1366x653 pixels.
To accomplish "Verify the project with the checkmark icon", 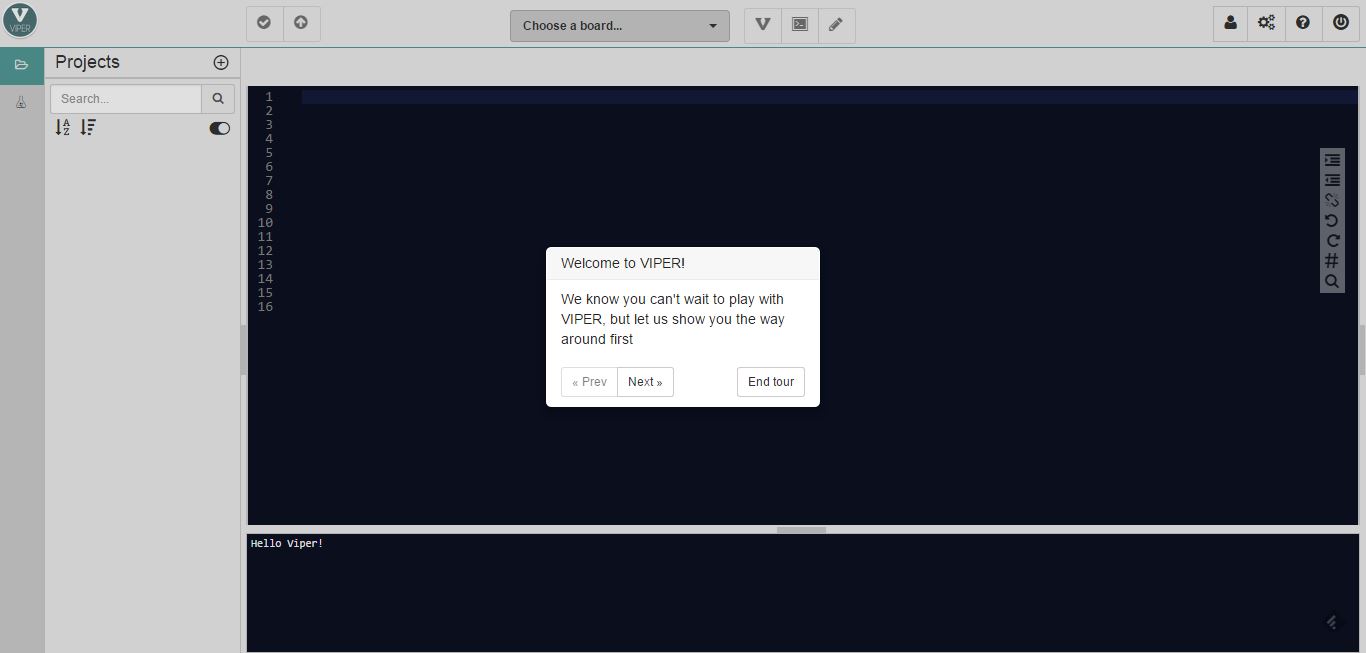I will (264, 23).
